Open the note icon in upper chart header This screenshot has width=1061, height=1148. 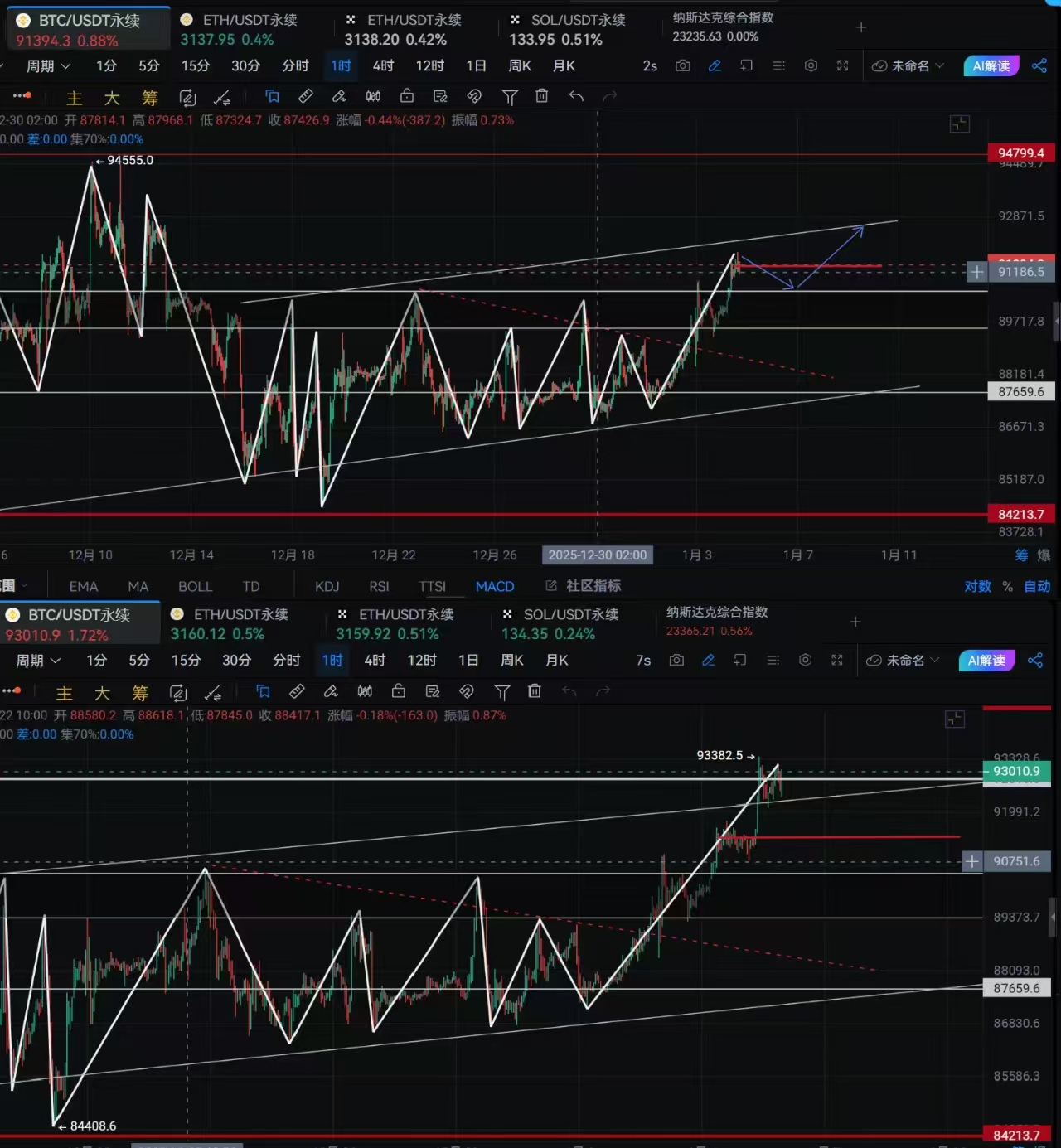(746, 65)
